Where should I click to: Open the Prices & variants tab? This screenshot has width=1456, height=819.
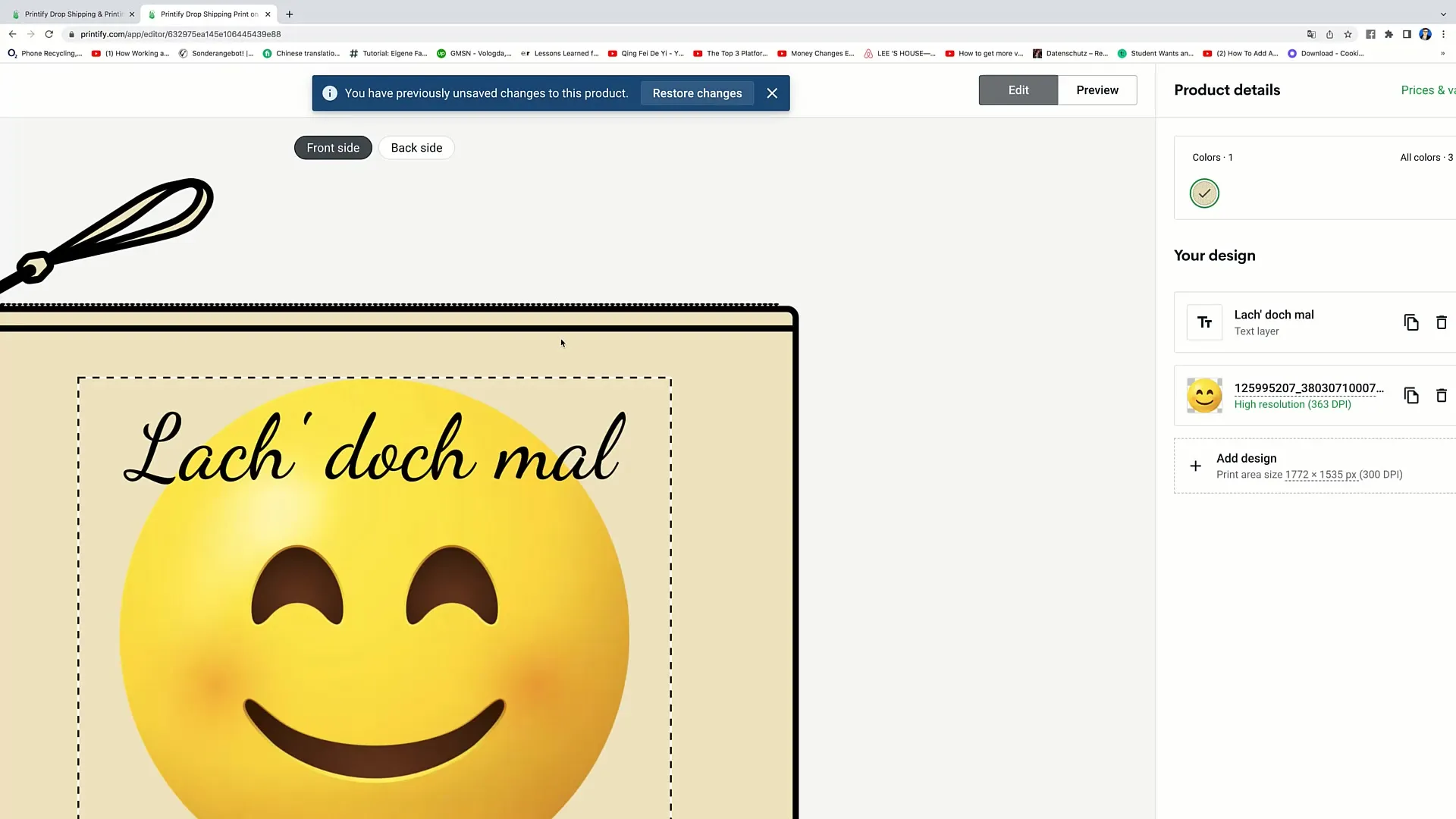pyautogui.click(x=1428, y=90)
